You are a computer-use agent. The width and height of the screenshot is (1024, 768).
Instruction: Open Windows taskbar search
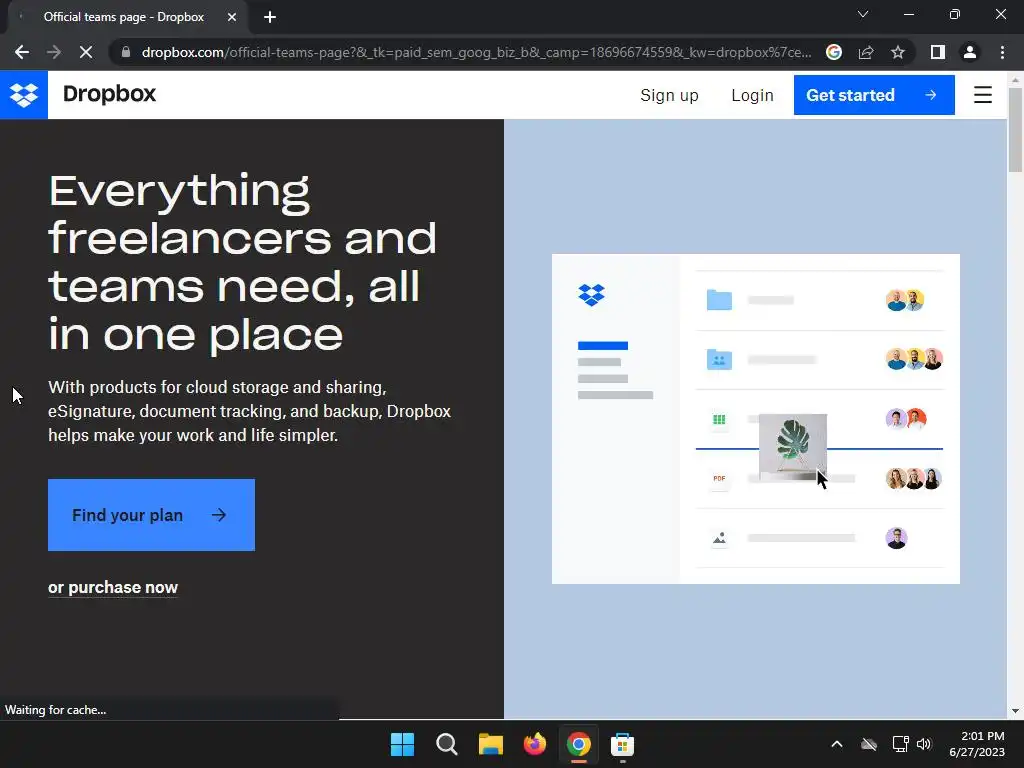tap(447, 744)
